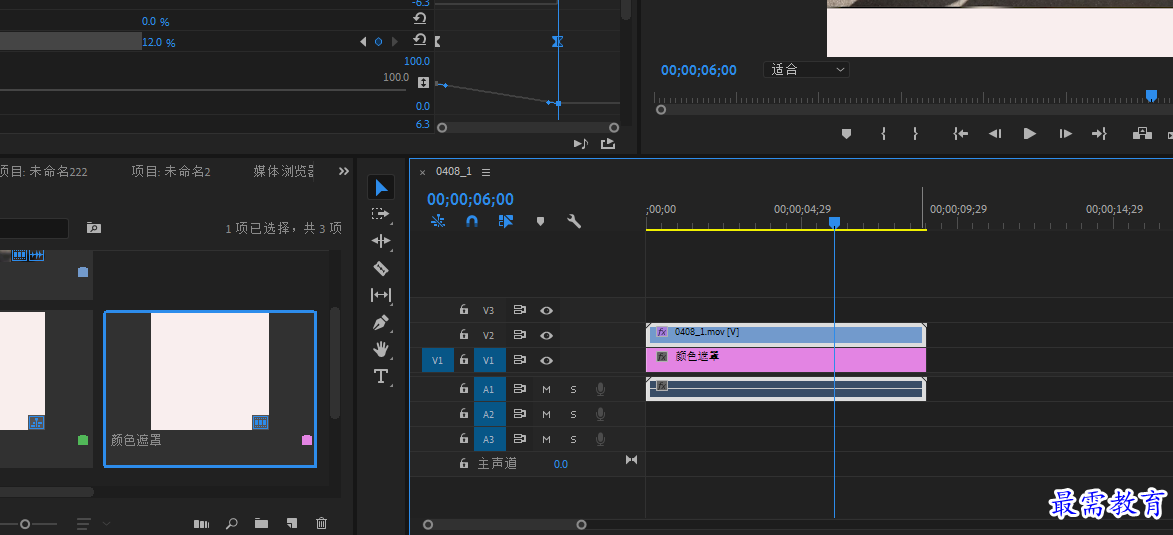Add marker in Program monitor controls

click(846, 134)
